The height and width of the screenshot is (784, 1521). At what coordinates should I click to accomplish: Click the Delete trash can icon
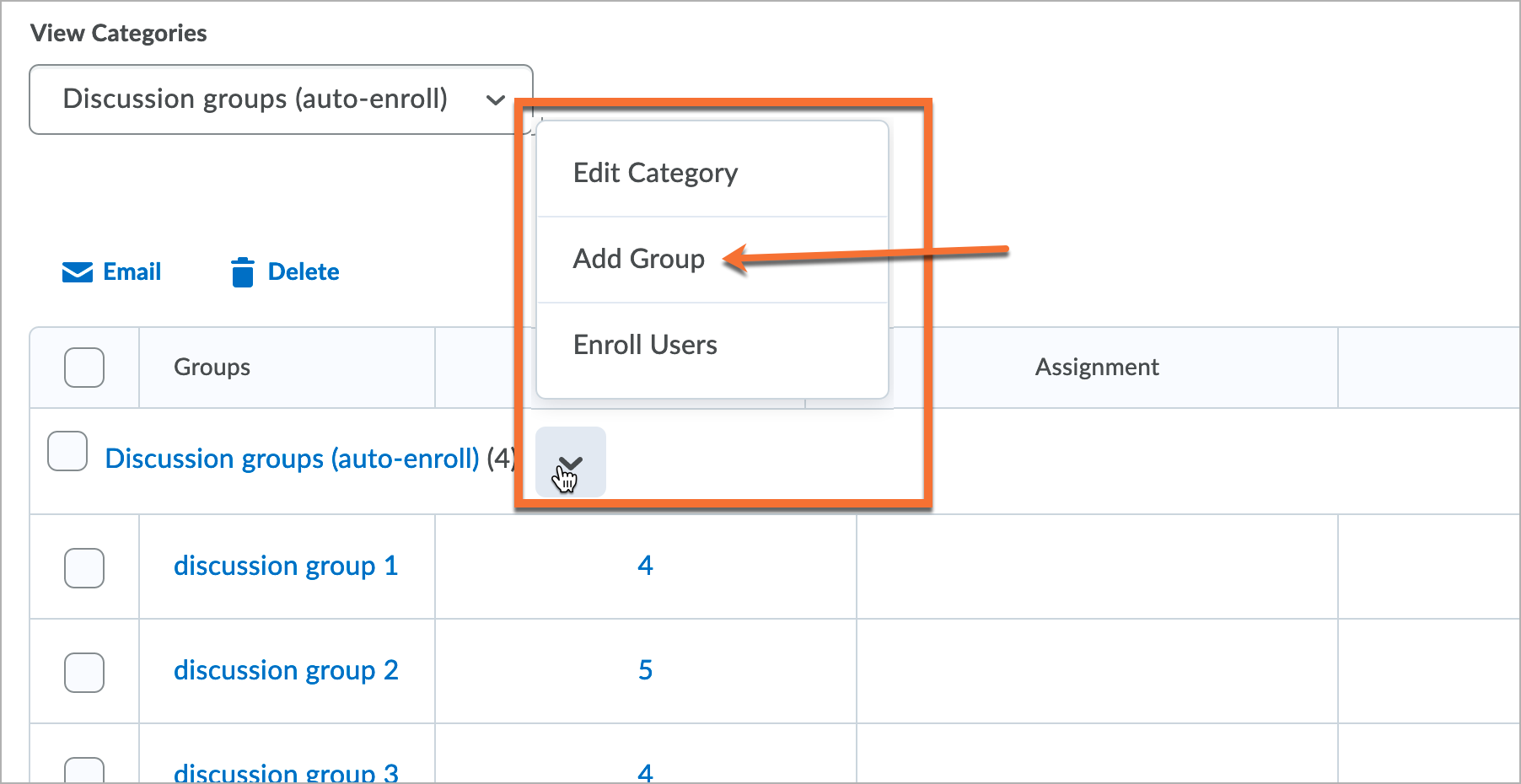coord(243,272)
